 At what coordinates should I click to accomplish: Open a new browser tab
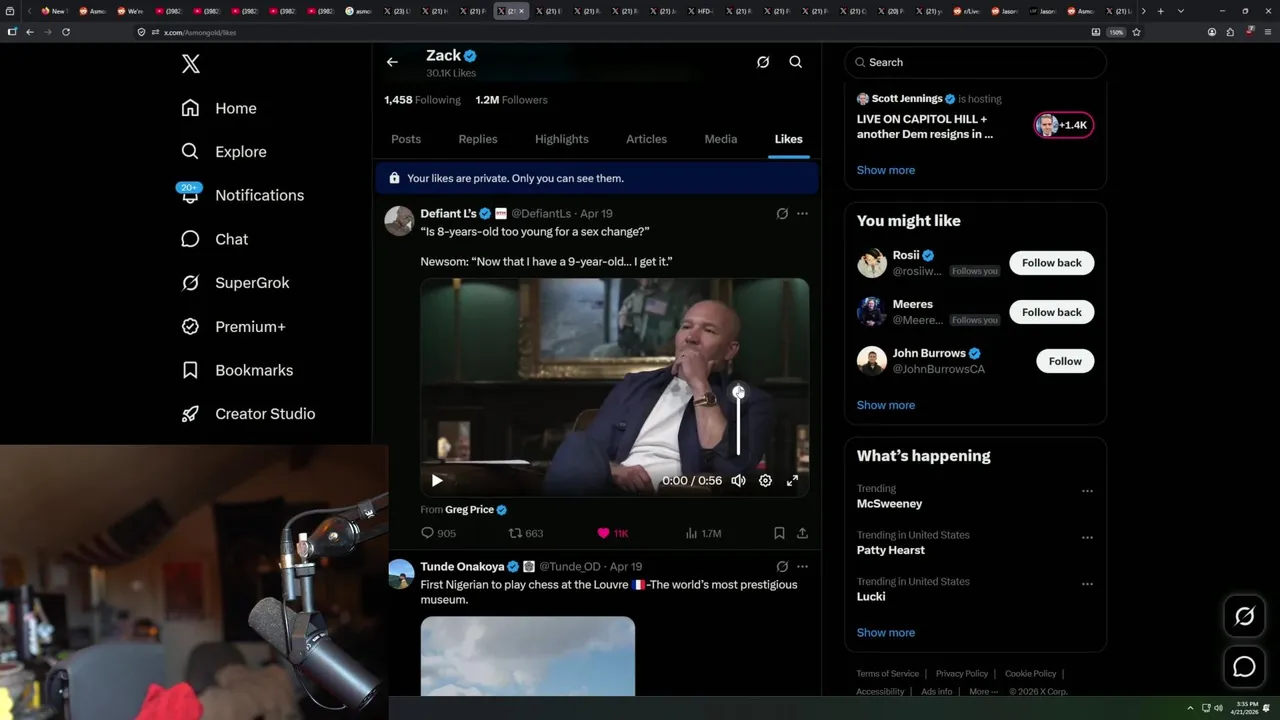point(1160,11)
